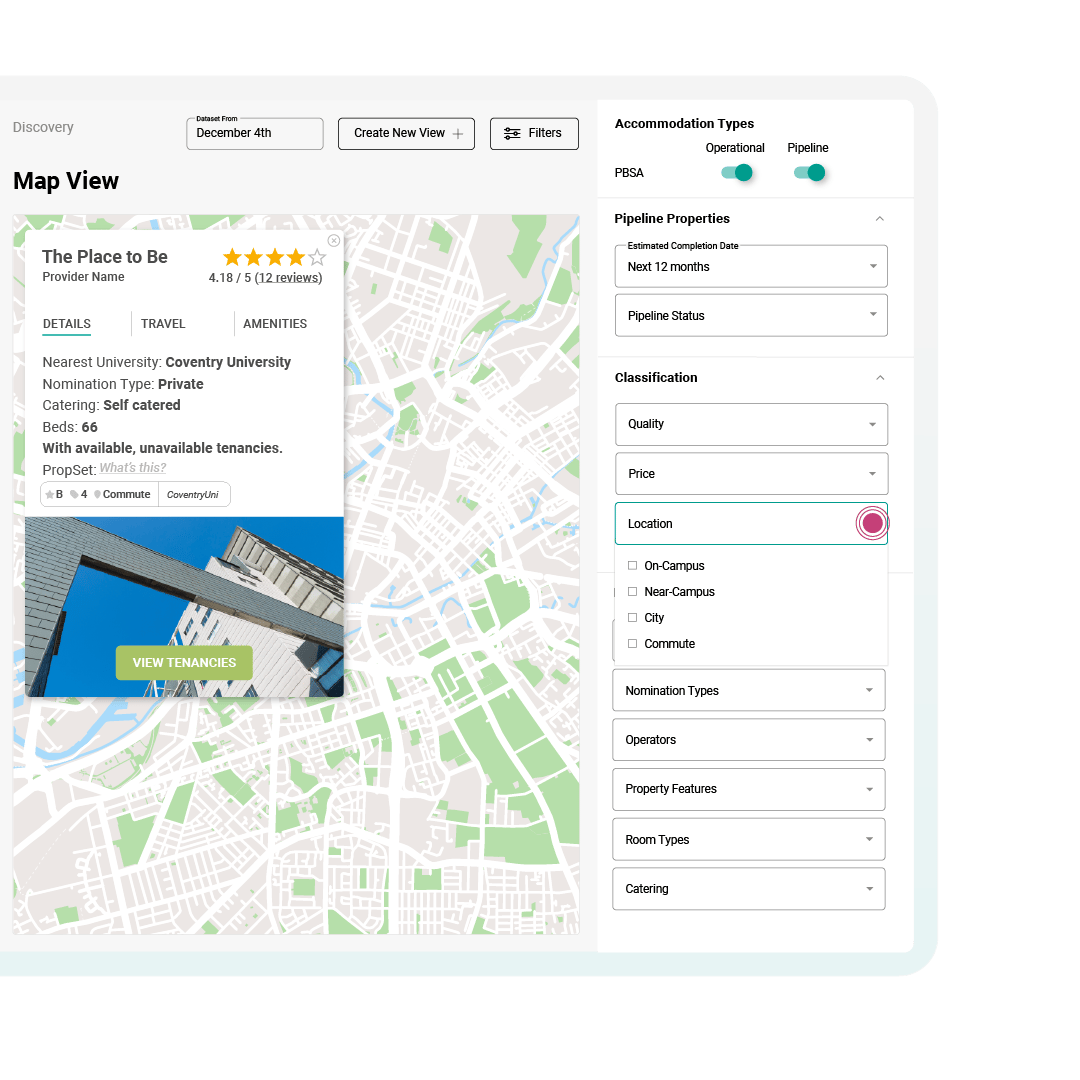Click the tag icon next to '4' in the chip
The height and width of the screenshot is (1080, 1080).
pyautogui.click(x=72, y=493)
